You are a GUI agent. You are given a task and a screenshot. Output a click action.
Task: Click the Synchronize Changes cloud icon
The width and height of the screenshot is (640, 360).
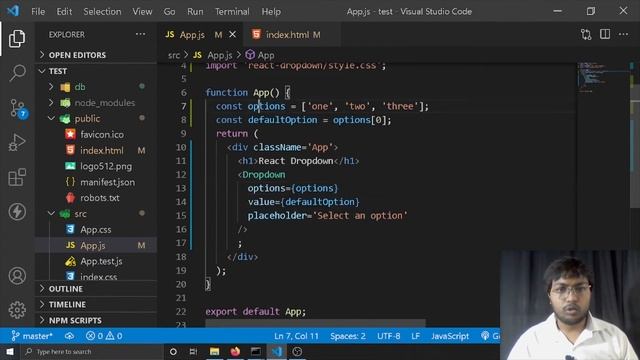tap(69, 336)
